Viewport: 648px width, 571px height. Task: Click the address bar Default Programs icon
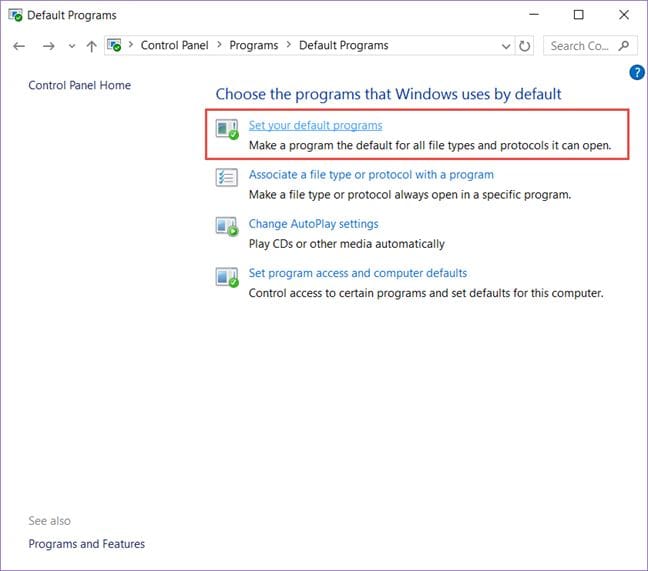coord(114,45)
